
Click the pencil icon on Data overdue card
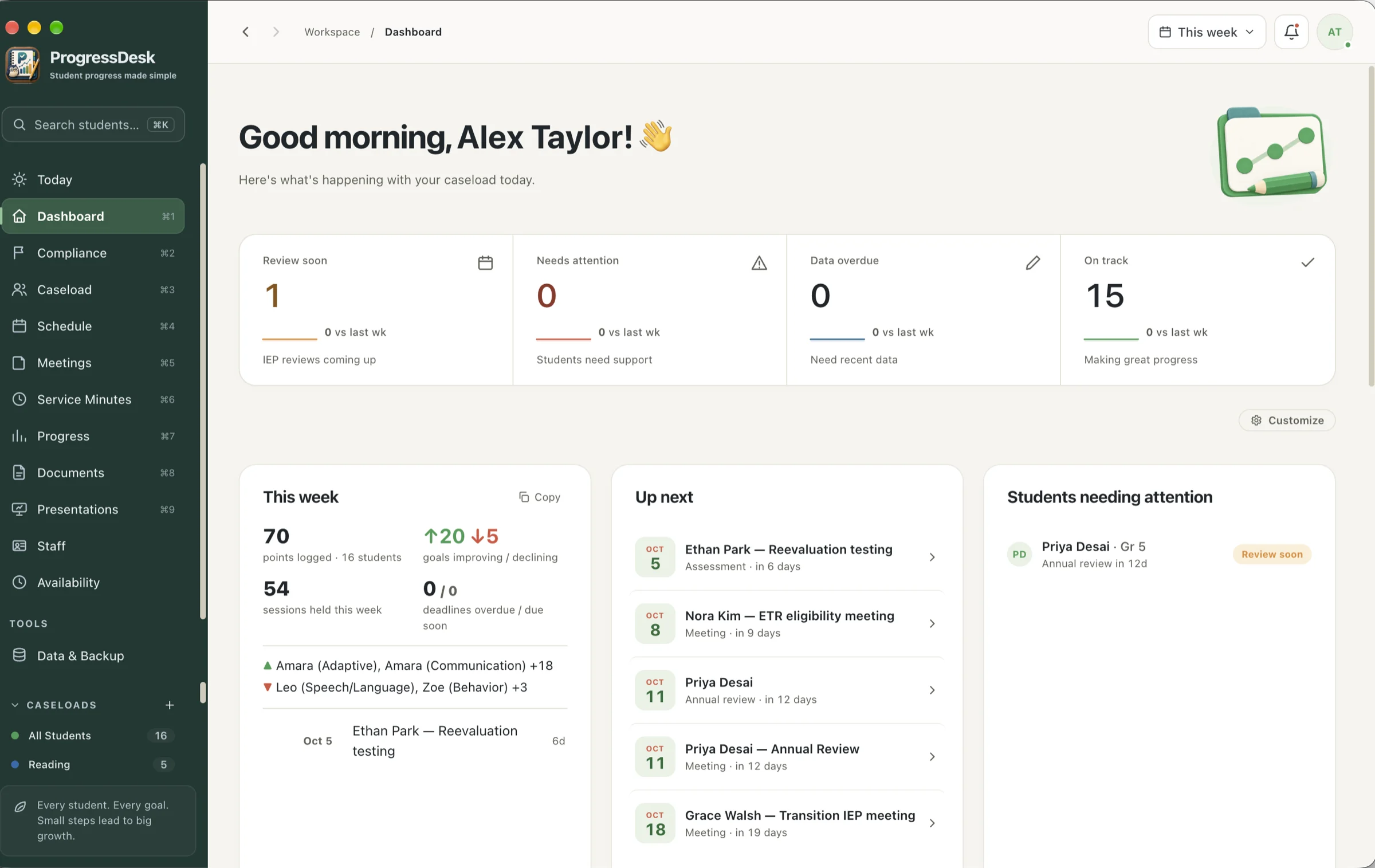pyautogui.click(x=1033, y=262)
